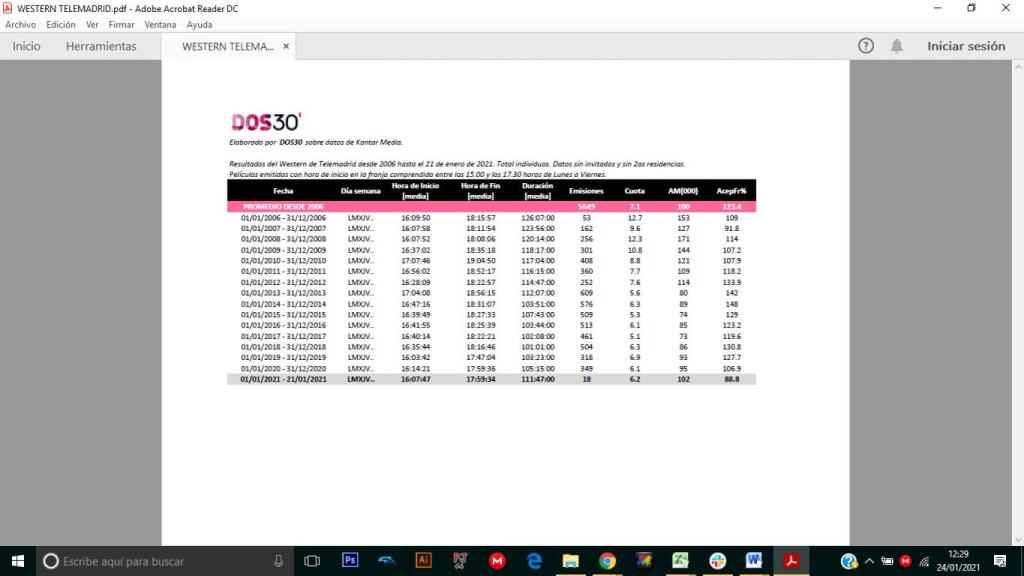Open the Action Center notifications icon
Screen dimensions: 1024x576
[x=1000, y=561]
